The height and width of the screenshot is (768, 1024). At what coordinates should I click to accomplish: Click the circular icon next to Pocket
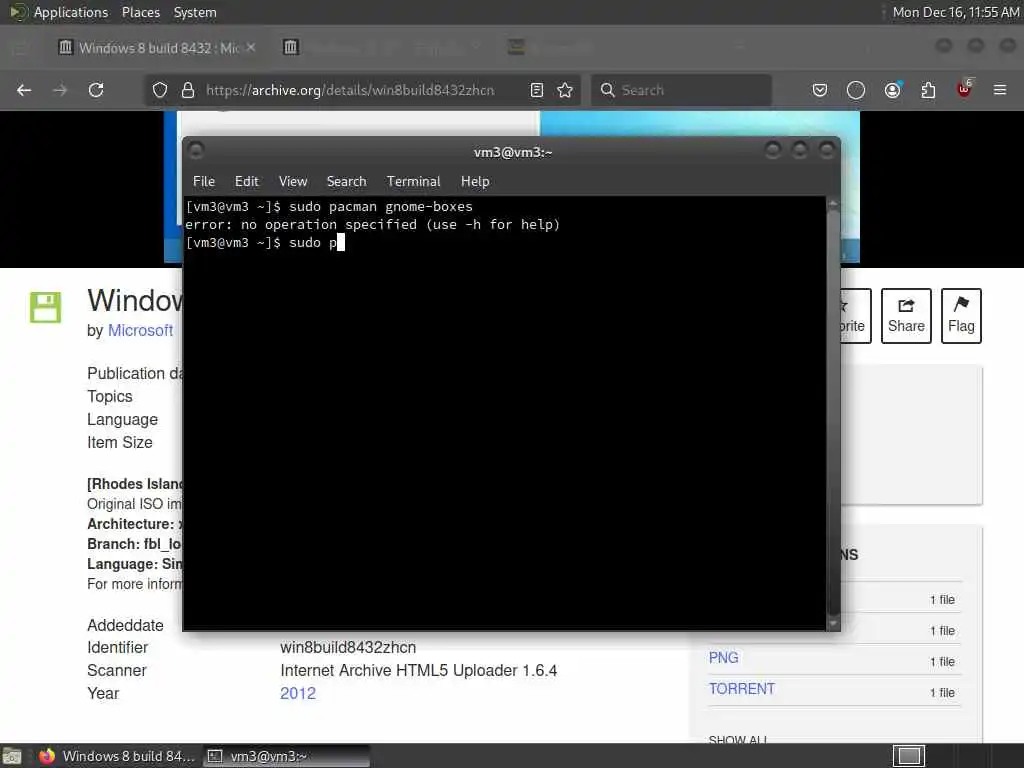(856, 90)
